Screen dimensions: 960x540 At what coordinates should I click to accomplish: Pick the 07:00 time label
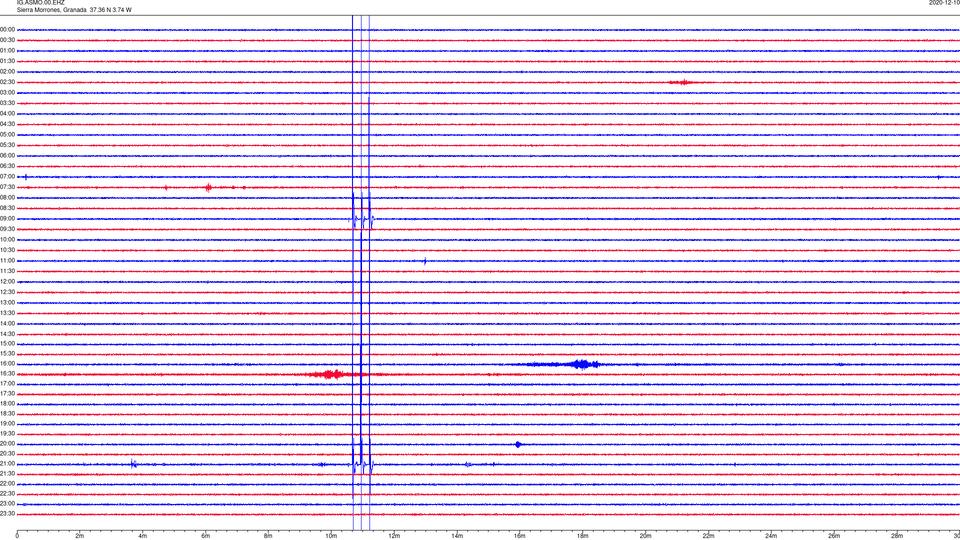coord(7,176)
